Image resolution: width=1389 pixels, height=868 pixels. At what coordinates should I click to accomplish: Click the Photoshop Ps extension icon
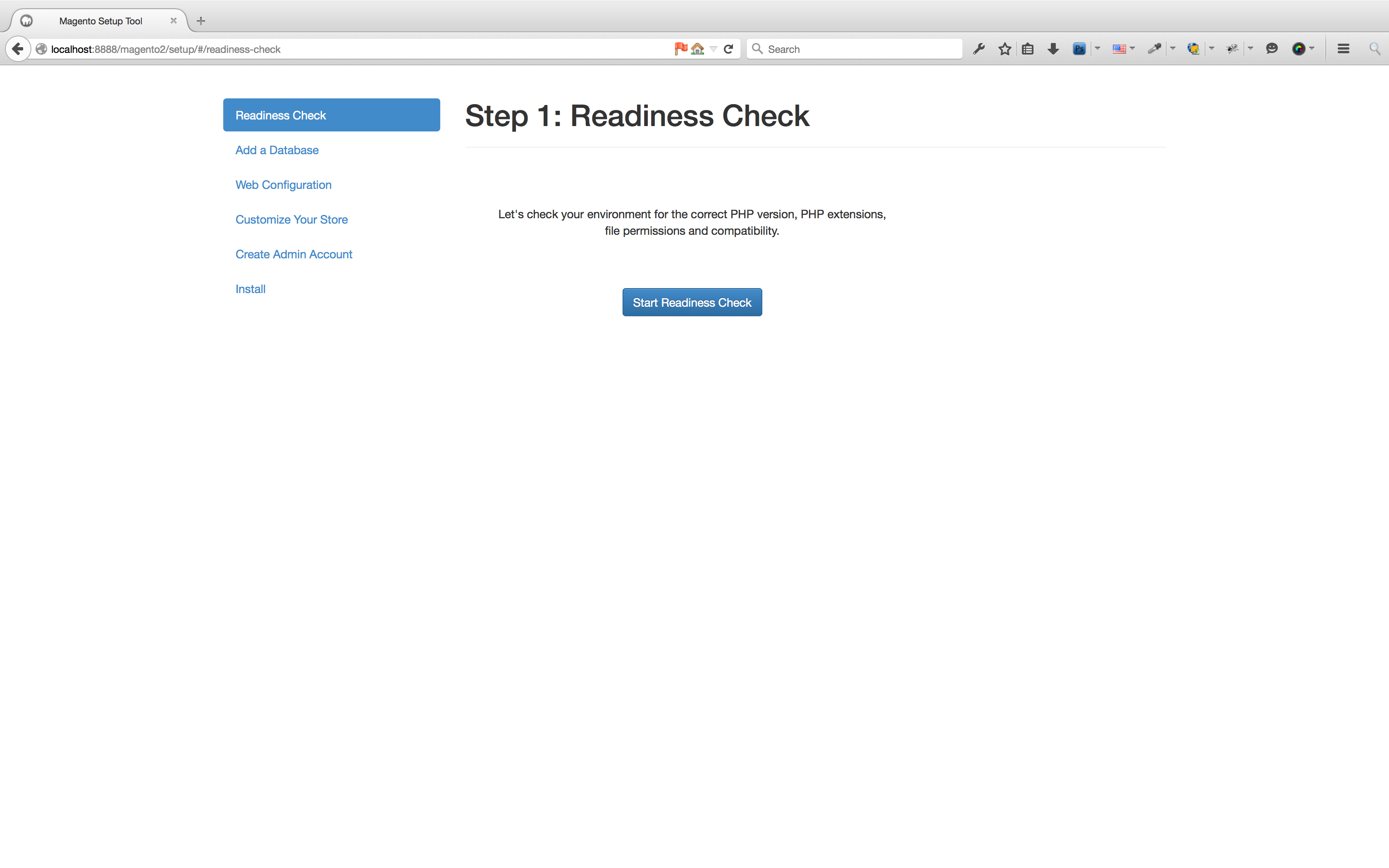click(1079, 49)
